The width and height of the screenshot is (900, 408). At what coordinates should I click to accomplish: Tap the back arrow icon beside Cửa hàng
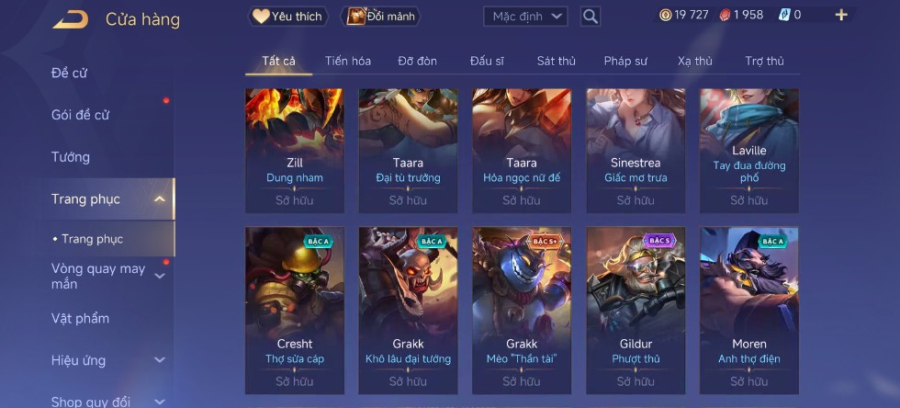(x=71, y=20)
